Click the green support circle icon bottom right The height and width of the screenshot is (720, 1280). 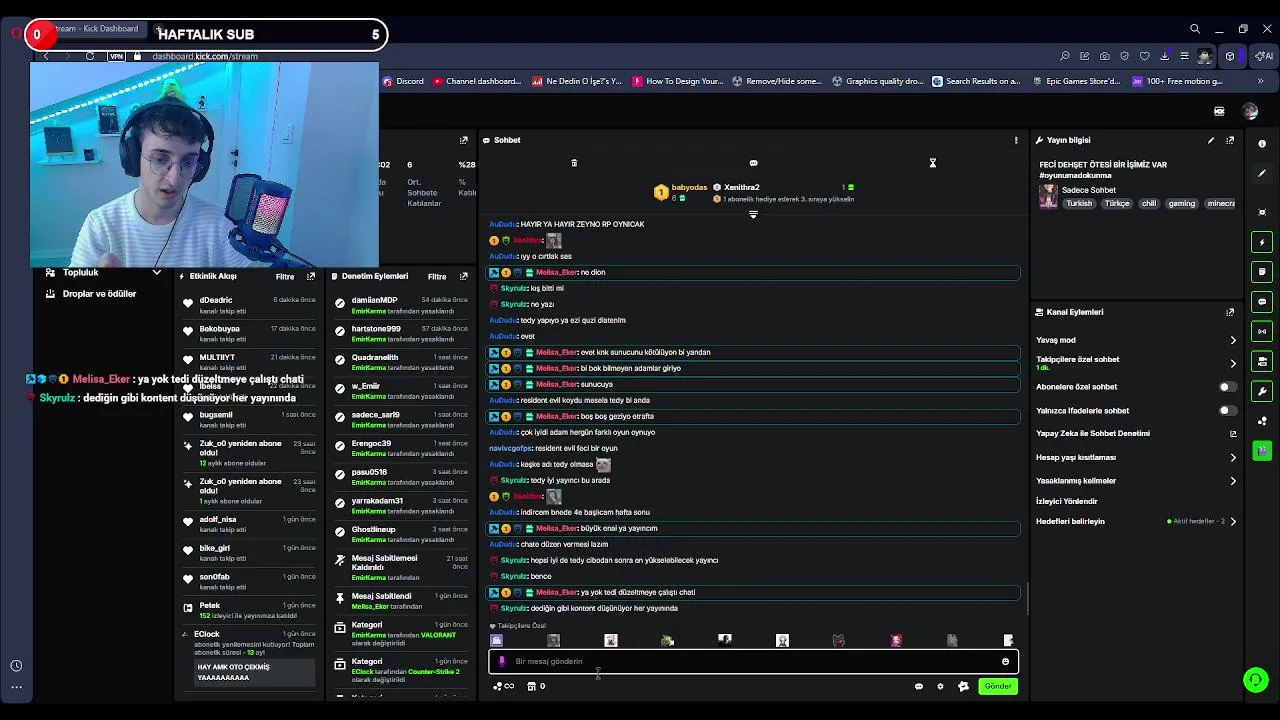pyautogui.click(x=1255, y=680)
